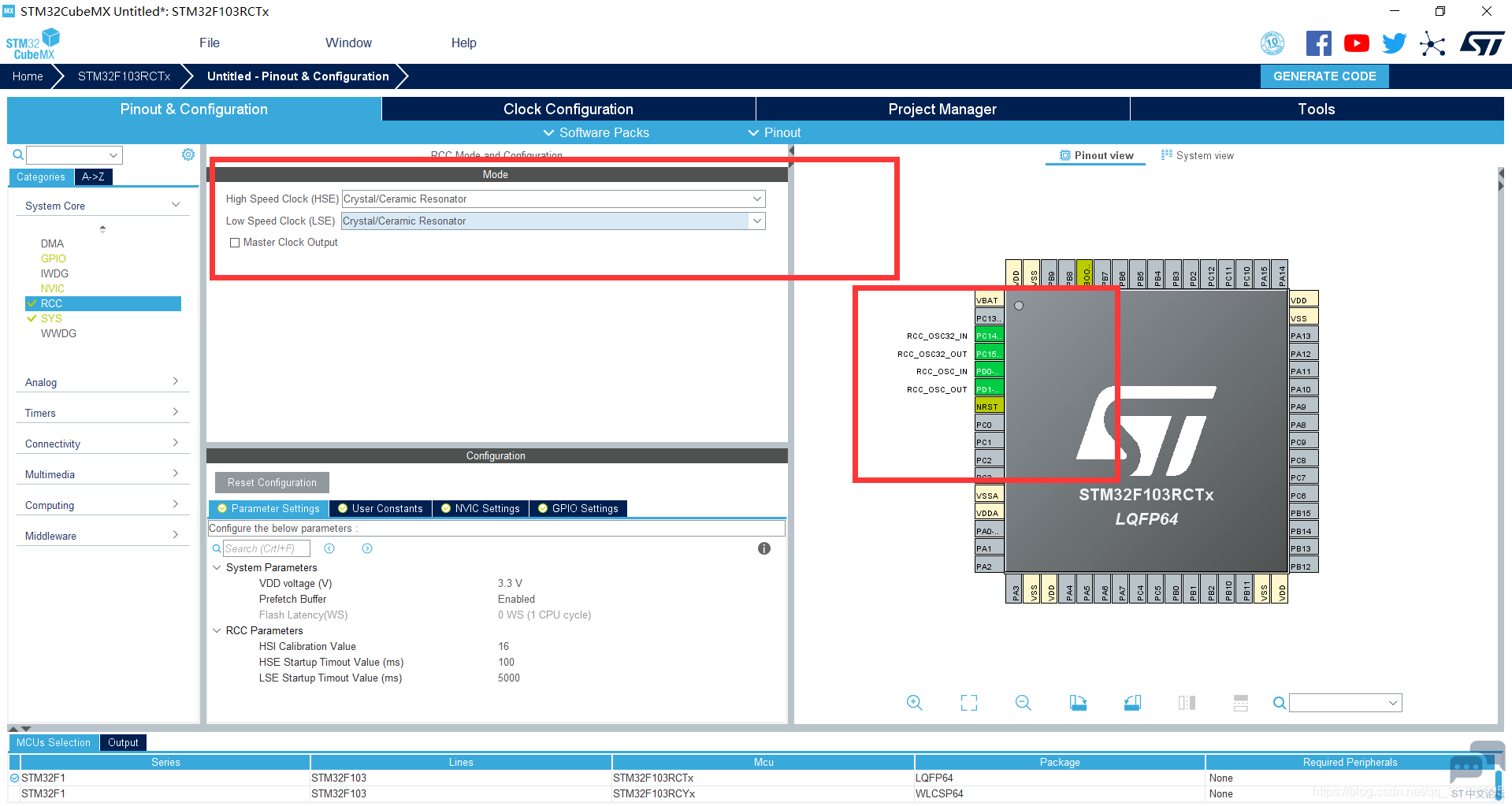The height and width of the screenshot is (806, 1512).
Task: Open the ST 10-year anniversary badge icon
Action: coord(1272,43)
